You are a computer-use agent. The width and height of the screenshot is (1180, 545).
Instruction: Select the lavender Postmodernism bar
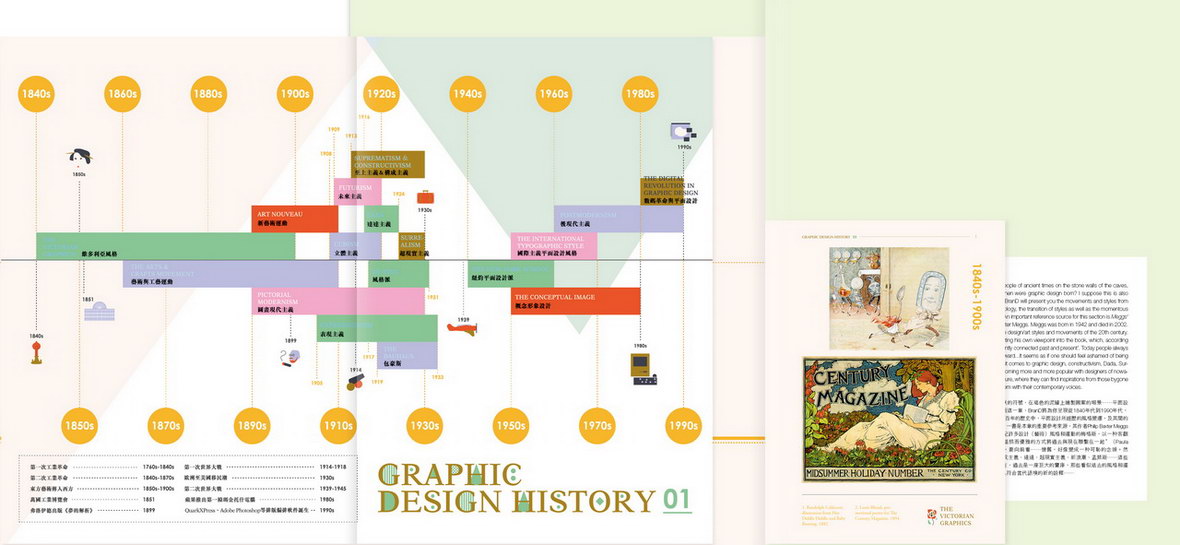tap(619, 218)
